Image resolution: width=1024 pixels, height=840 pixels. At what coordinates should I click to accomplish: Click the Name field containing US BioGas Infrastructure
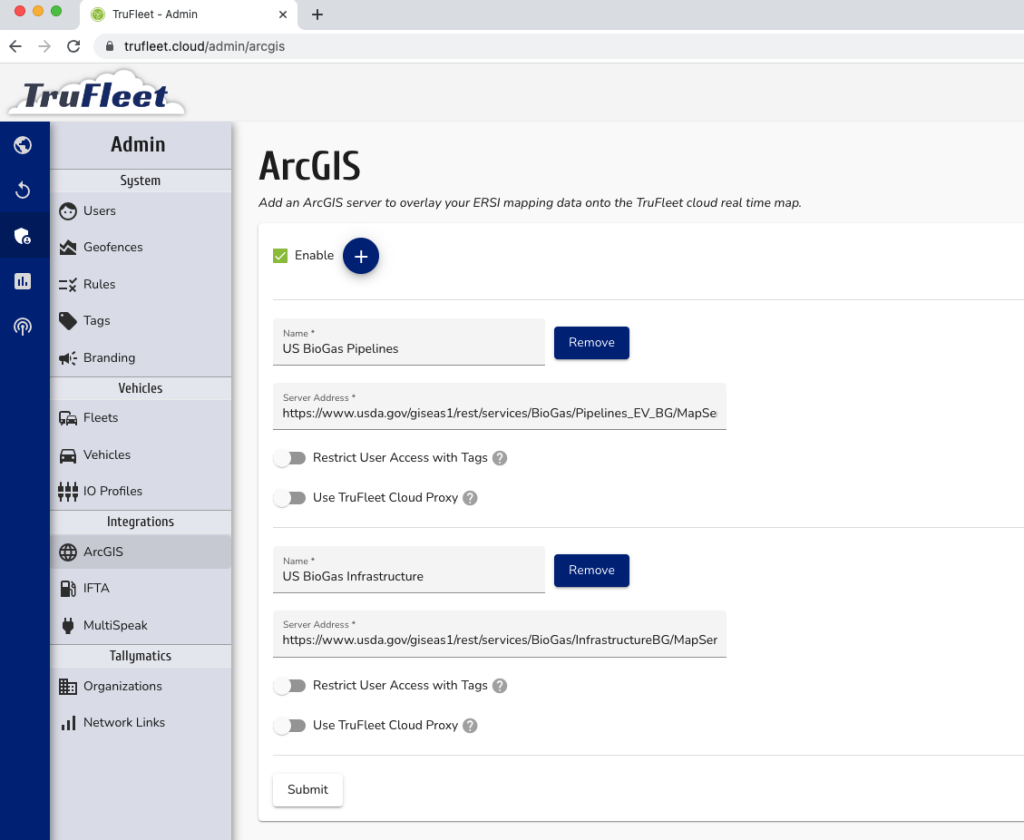click(409, 570)
